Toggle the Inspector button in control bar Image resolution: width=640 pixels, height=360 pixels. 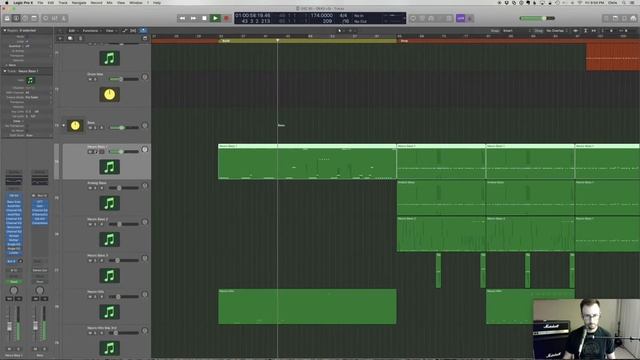click(x=16, y=18)
